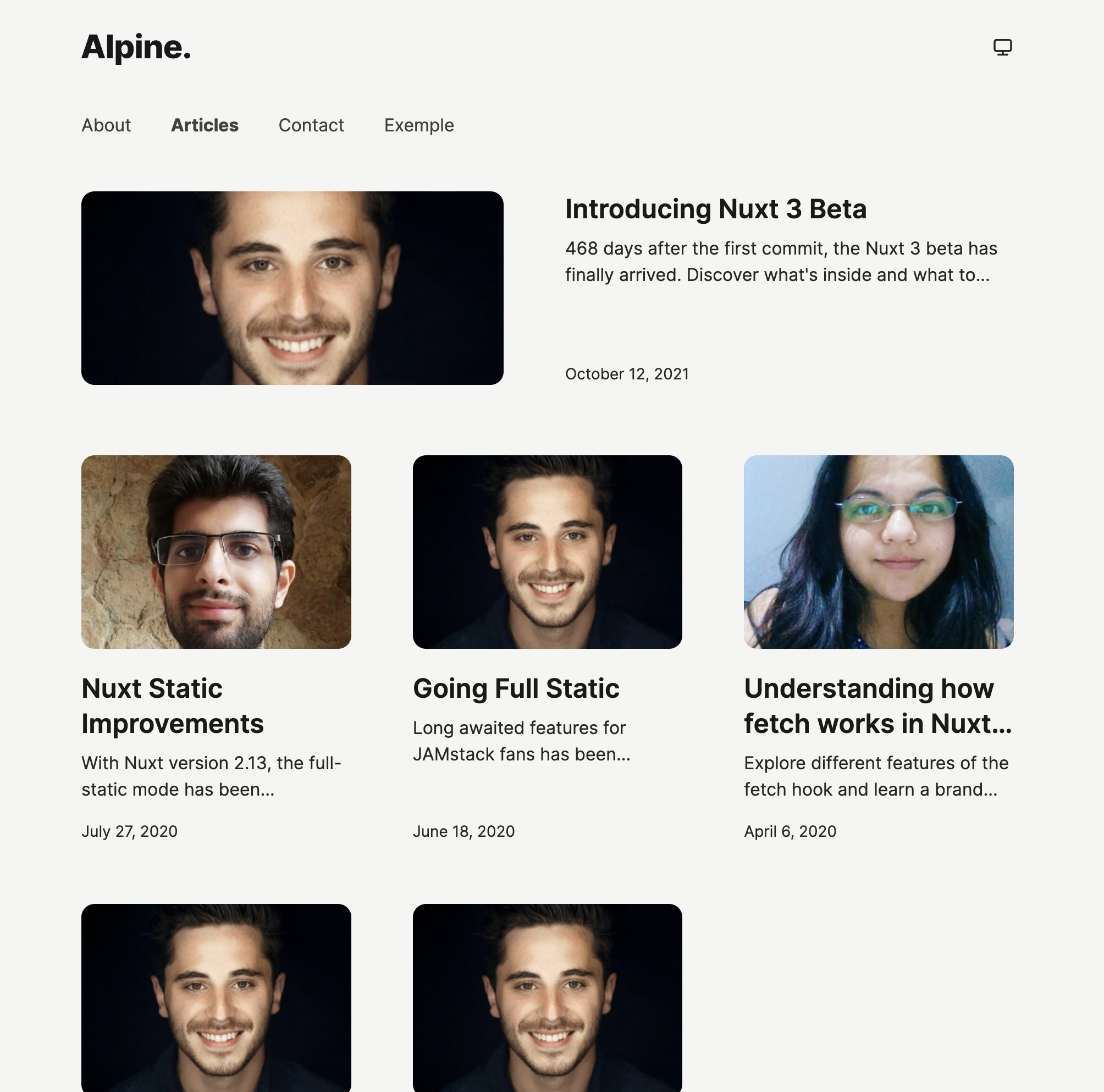Toggle the color mode monitor icon
This screenshot has height=1092, width=1104.
click(1002, 47)
